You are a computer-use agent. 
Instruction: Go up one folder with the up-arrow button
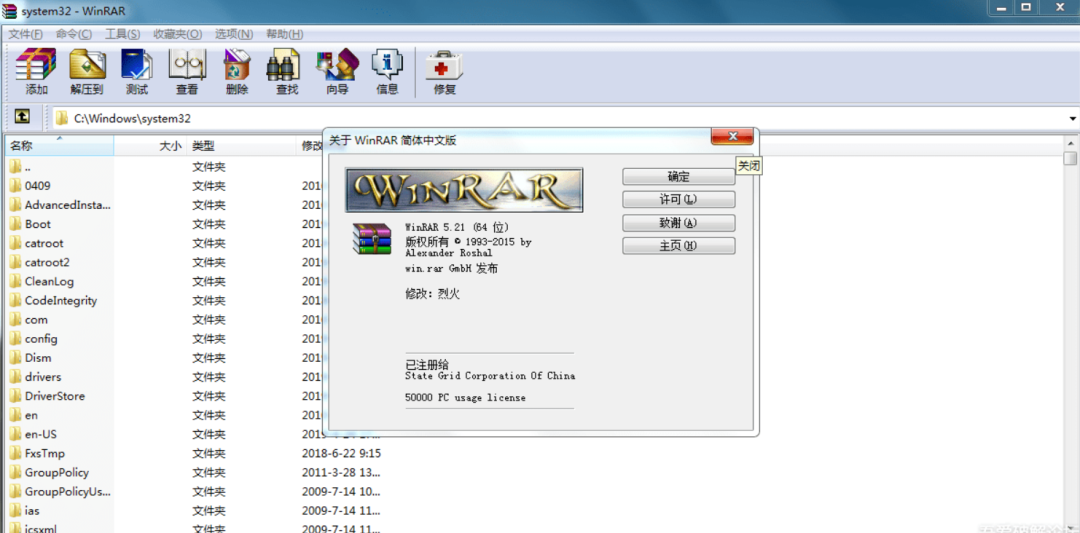coord(23,117)
